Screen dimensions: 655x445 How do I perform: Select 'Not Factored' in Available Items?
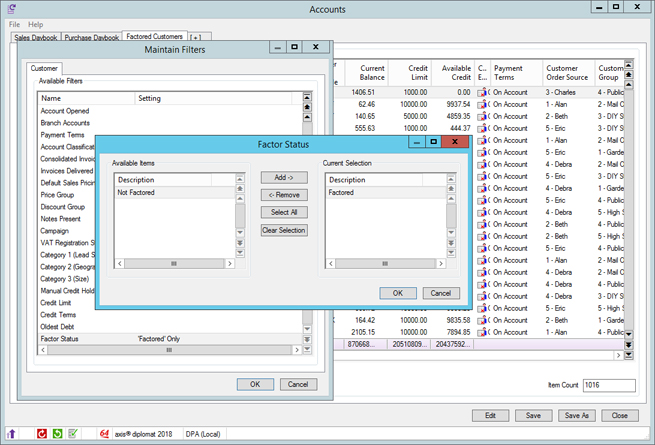pyautogui.click(x=175, y=193)
